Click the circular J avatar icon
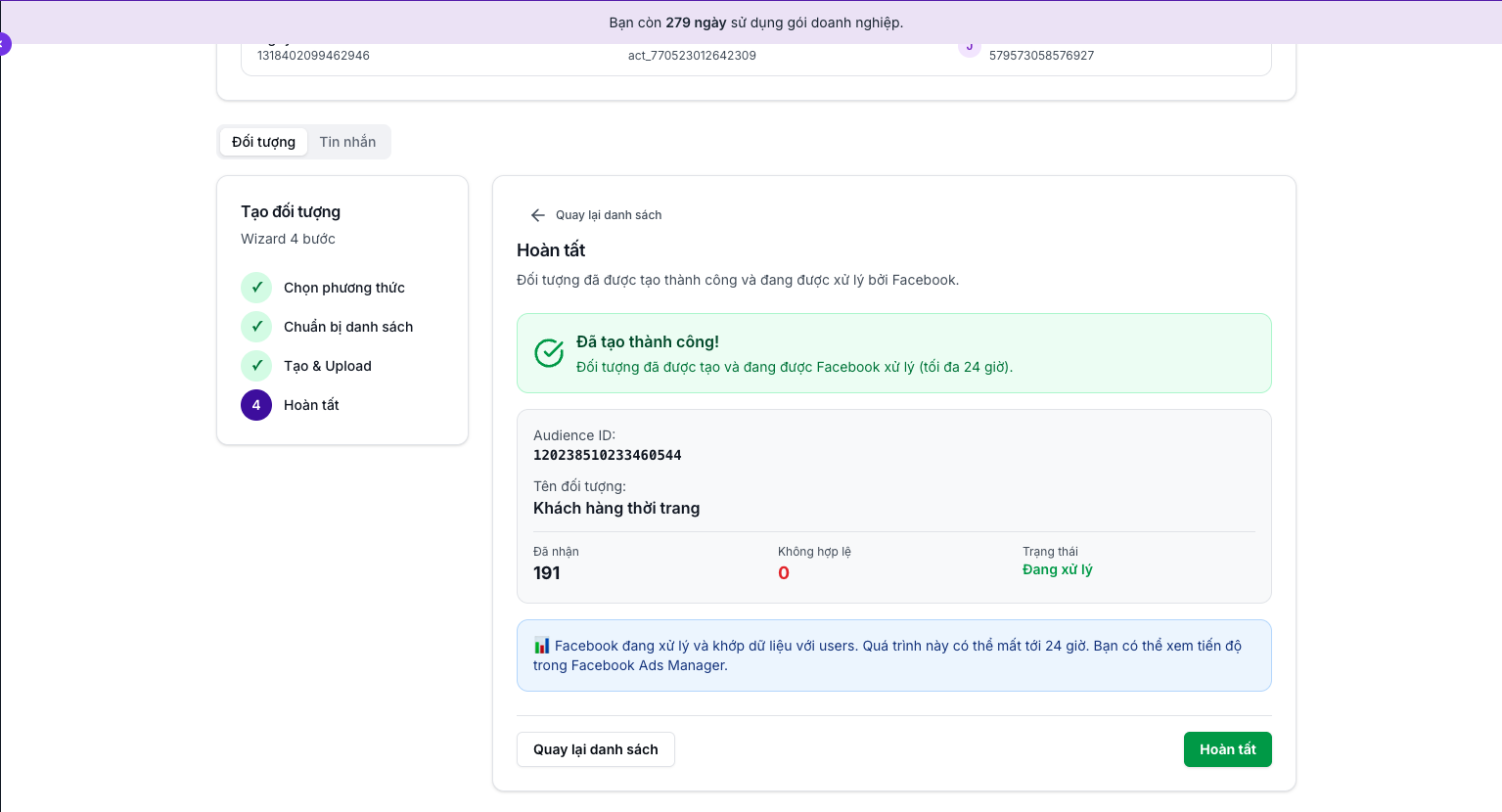The width and height of the screenshot is (1502, 812). pos(970,46)
